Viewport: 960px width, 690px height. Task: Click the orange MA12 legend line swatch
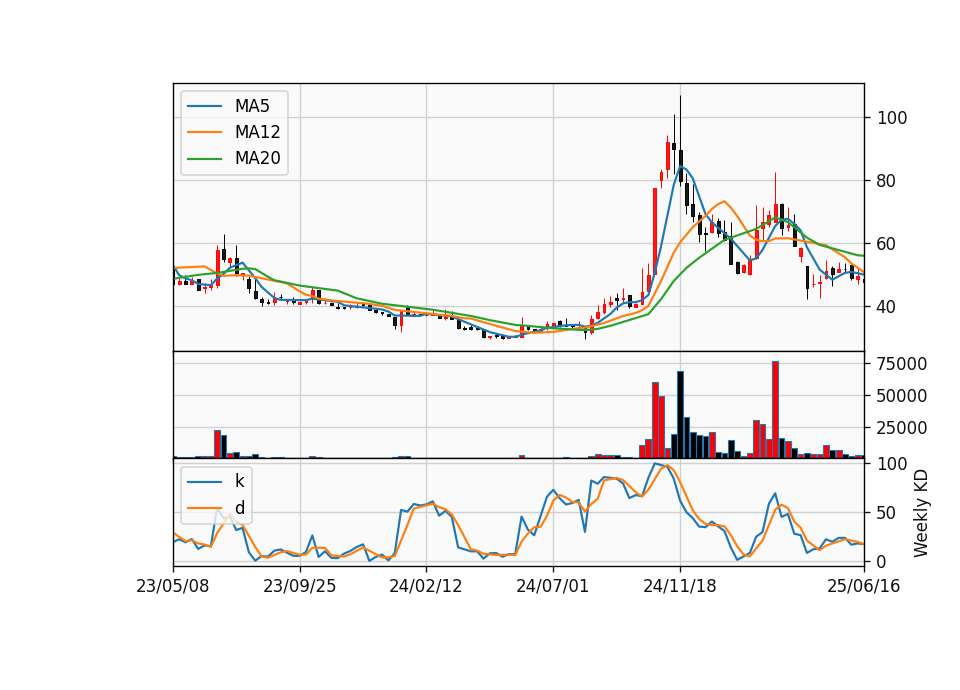coord(204,132)
